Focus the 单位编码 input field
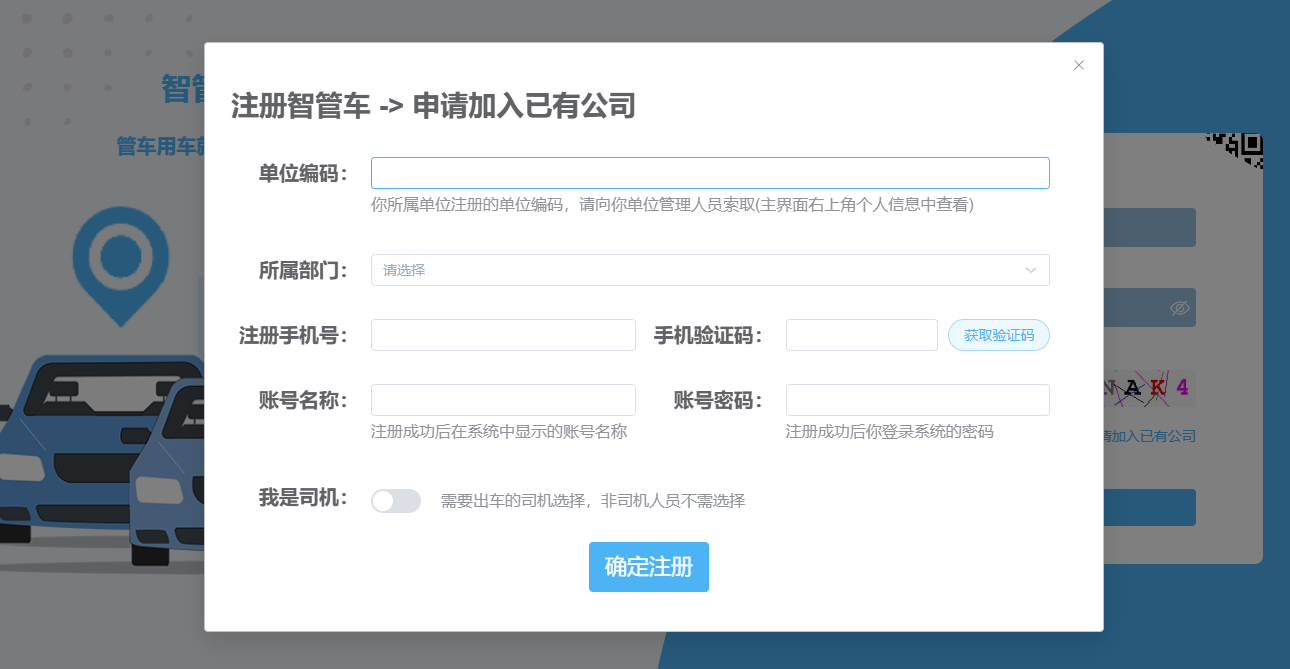This screenshot has width=1290, height=669. pyautogui.click(x=709, y=173)
